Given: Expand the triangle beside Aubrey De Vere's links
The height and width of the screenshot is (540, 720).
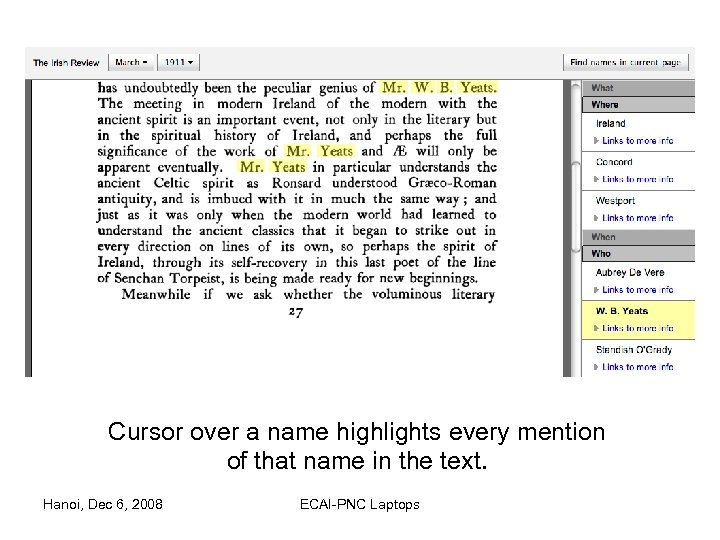Looking at the screenshot, I should click(596, 290).
